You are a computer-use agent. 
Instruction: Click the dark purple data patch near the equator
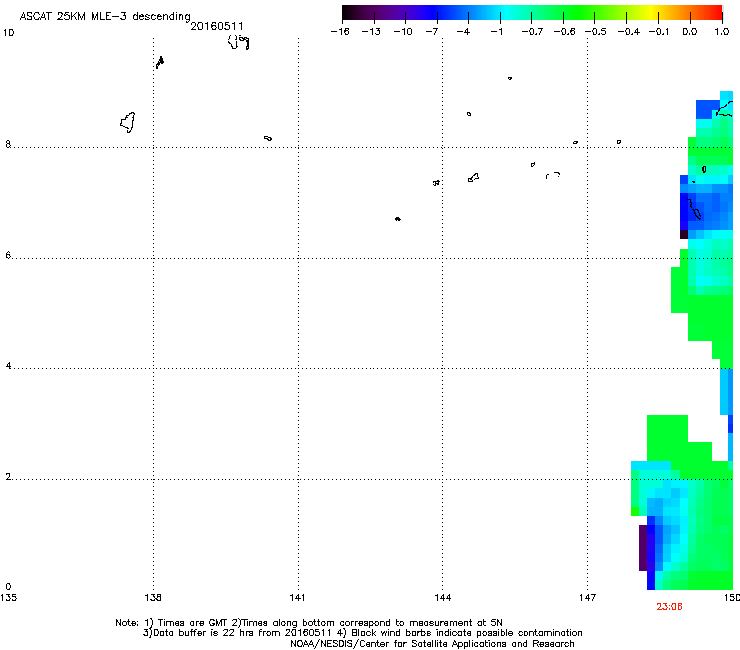(643, 548)
